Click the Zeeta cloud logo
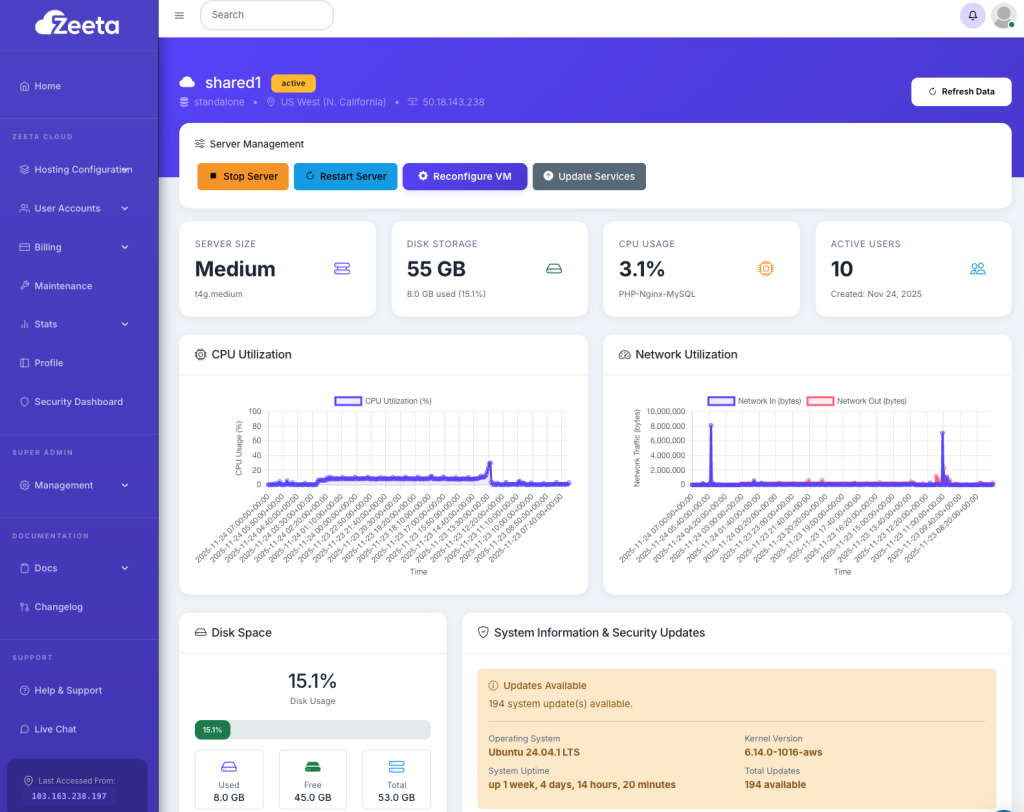This screenshot has width=1024, height=812. pos(77,24)
